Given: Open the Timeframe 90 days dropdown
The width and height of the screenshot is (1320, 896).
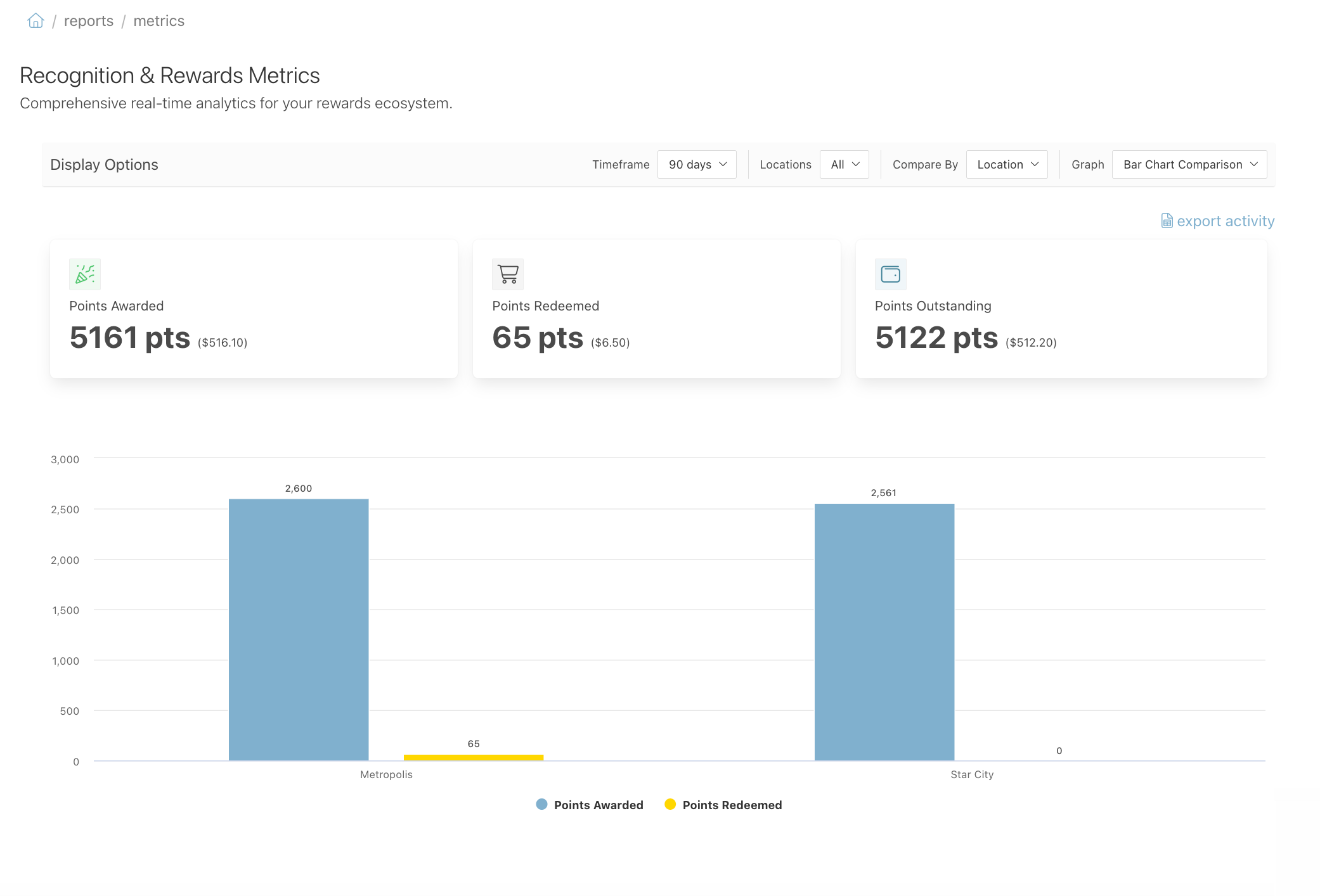Looking at the screenshot, I should click(697, 165).
